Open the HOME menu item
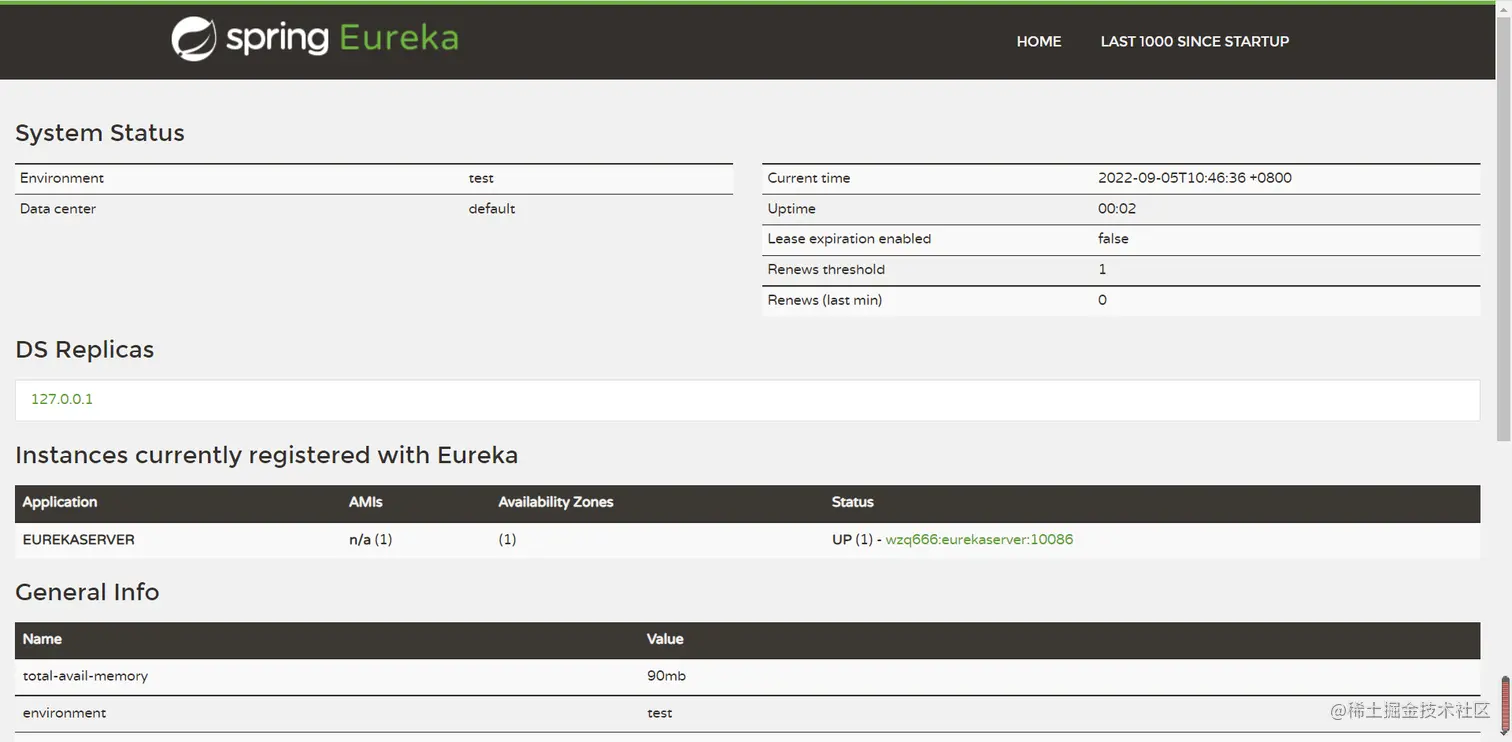Image resolution: width=1512 pixels, height=742 pixels. coord(1039,41)
